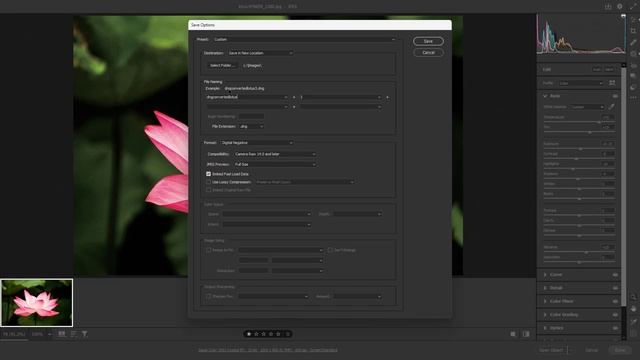Open the Destination dropdown

click(260, 53)
